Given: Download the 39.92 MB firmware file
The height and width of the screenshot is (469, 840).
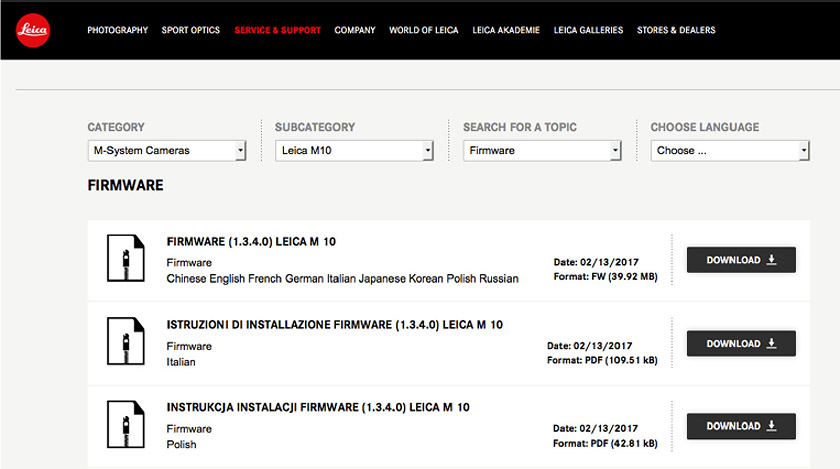Looking at the screenshot, I should click(x=741, y=260).
